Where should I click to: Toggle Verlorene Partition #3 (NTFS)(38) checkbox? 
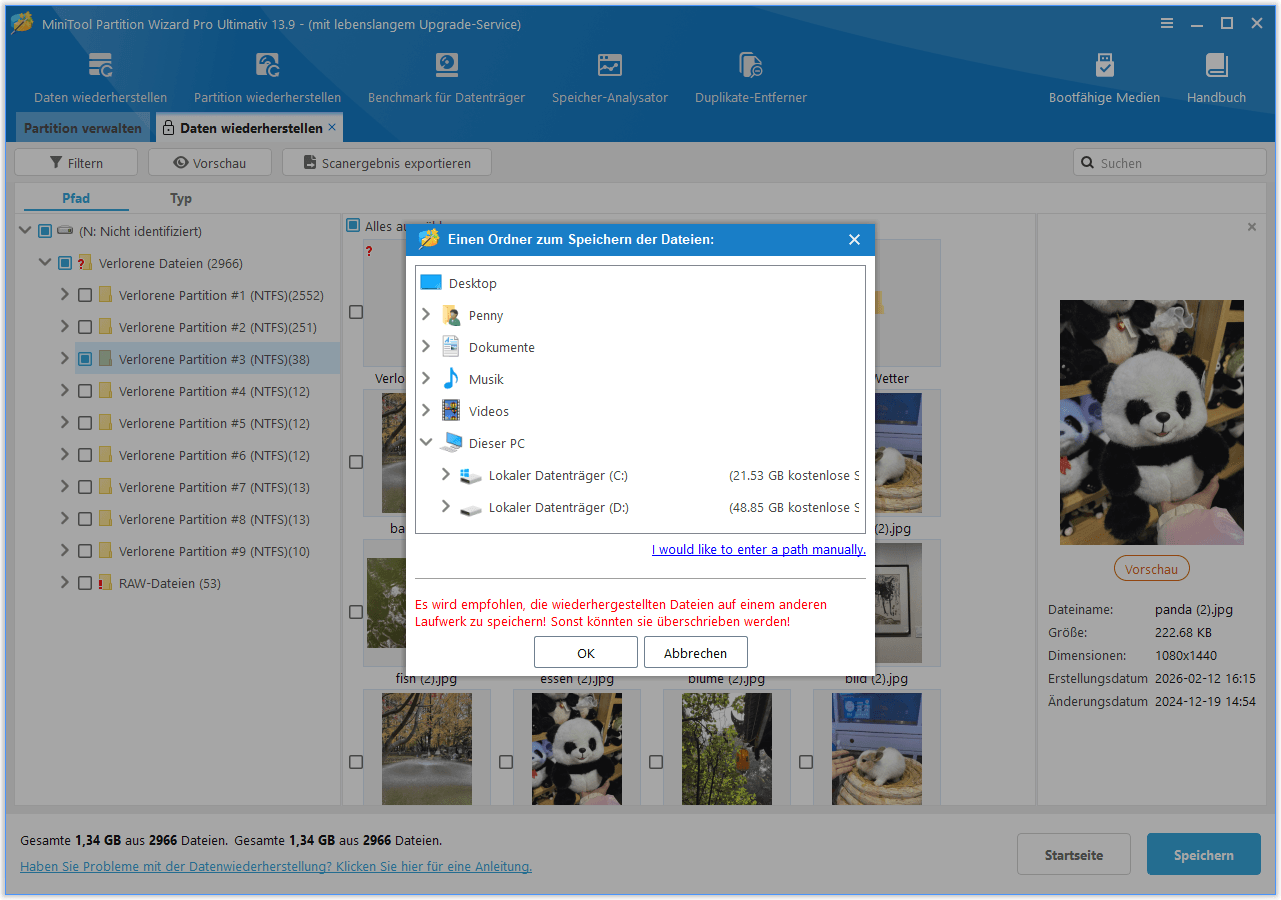(x=84, y=359)
